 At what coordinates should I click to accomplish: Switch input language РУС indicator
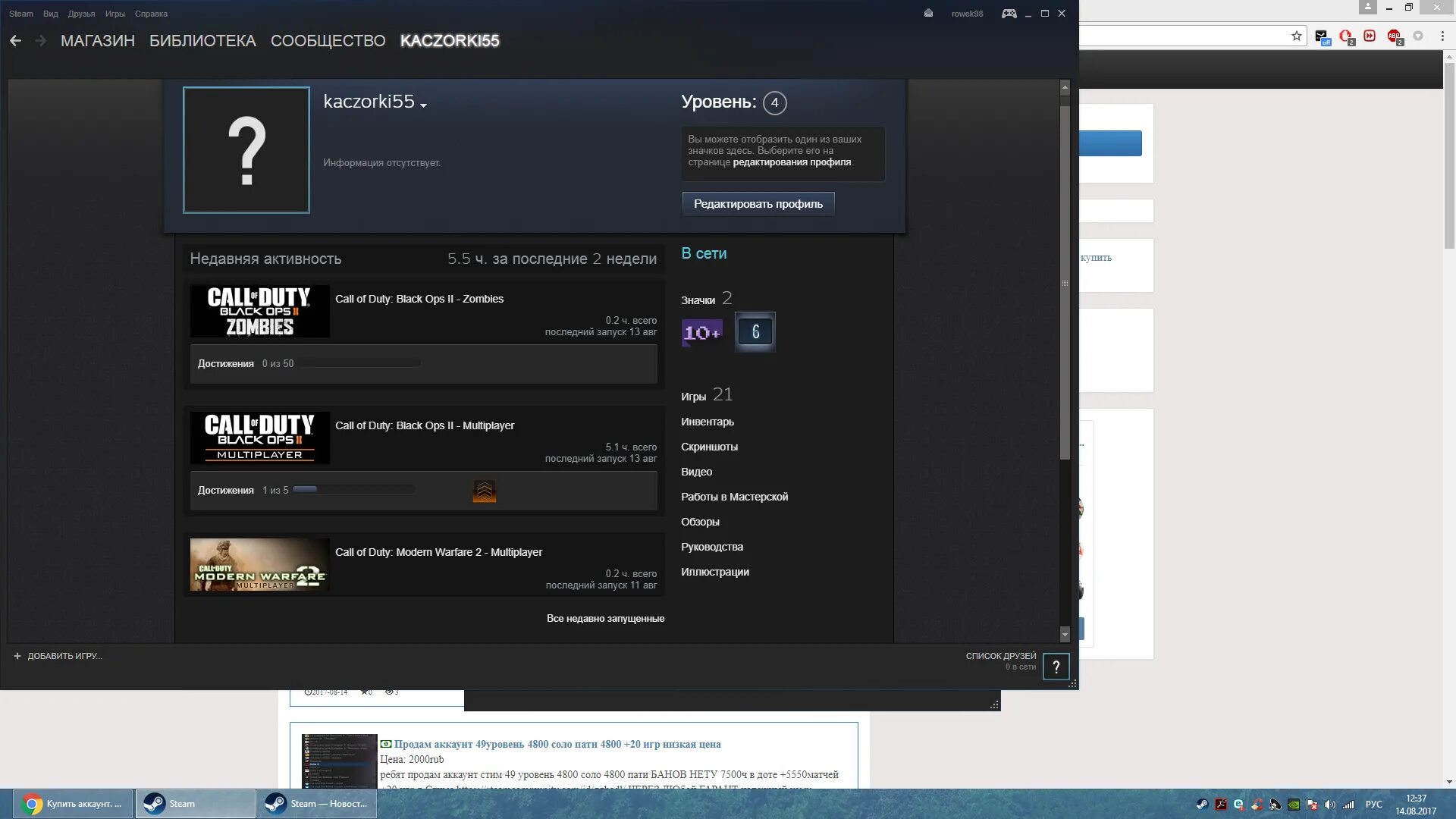(1373, 805)
